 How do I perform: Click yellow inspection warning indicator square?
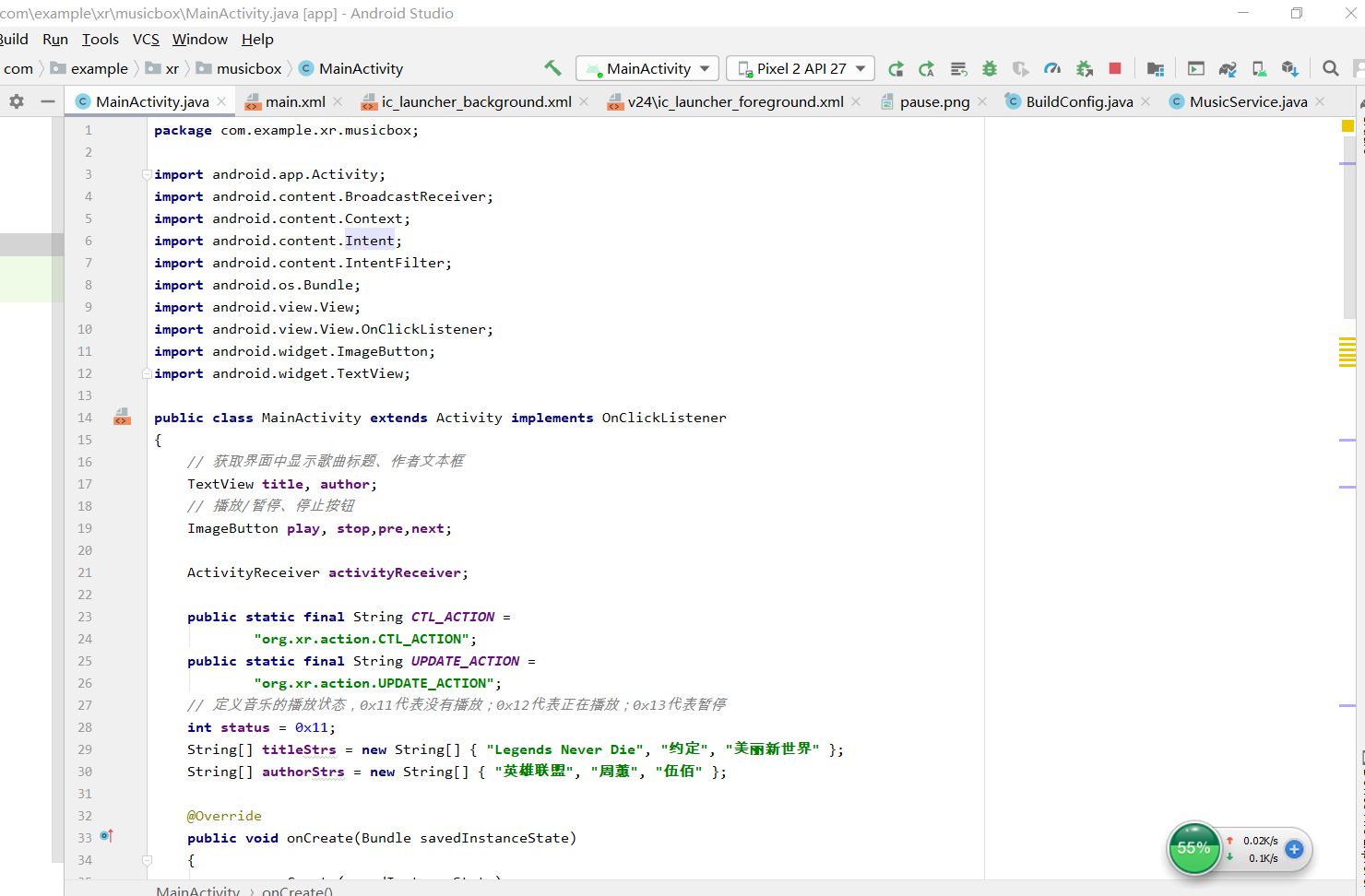click(1347, 125)
